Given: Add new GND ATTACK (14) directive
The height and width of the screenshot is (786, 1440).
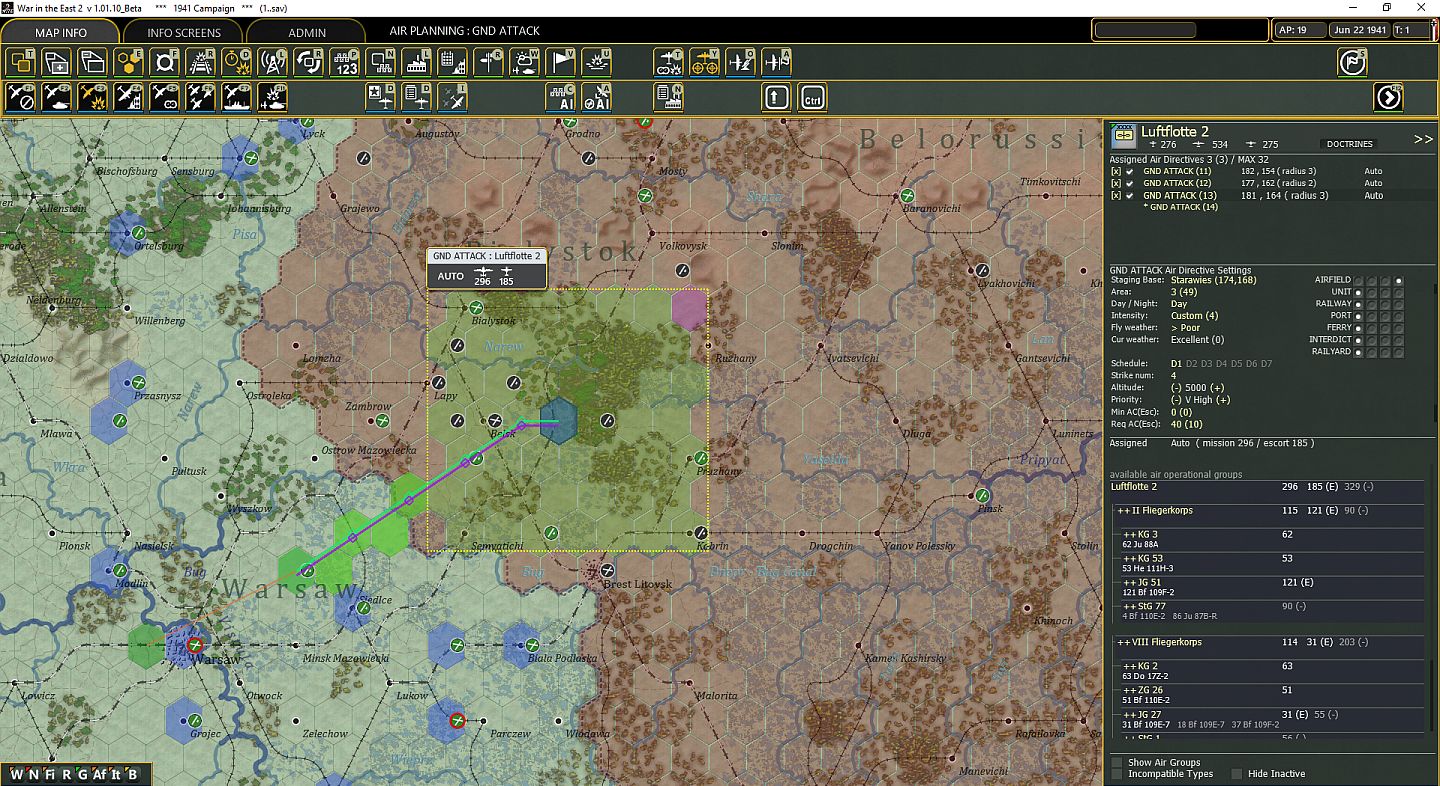Looking at the screenshot, I should [x=1181, y=207].
